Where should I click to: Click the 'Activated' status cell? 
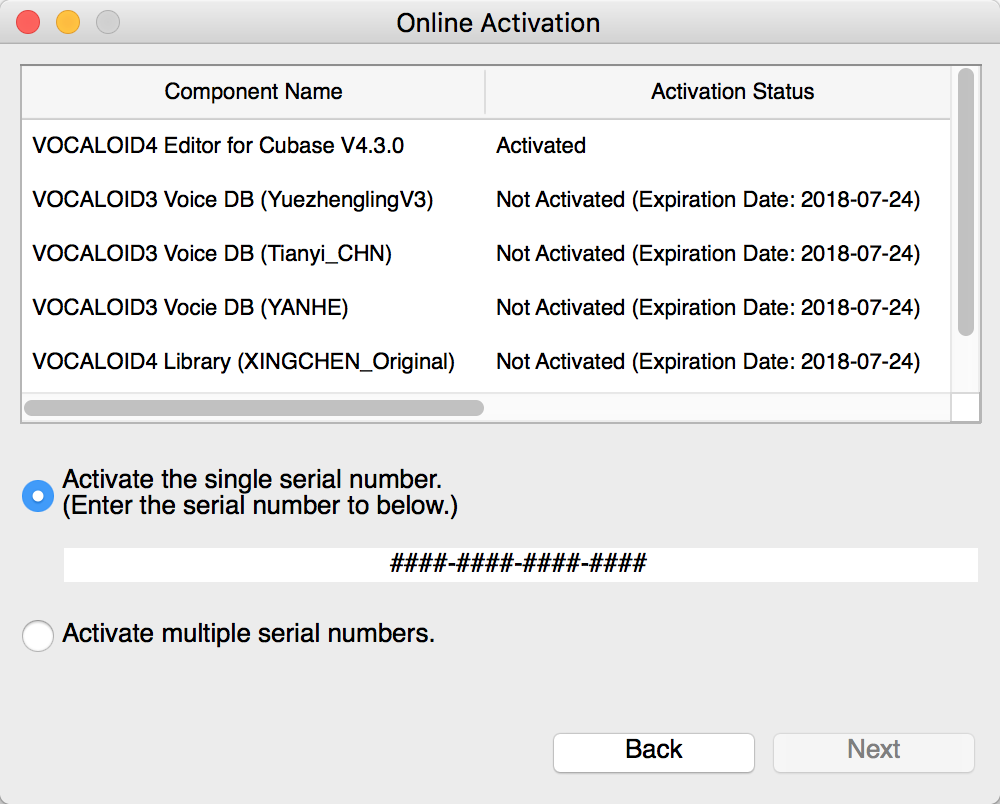(x=541, y=145)
